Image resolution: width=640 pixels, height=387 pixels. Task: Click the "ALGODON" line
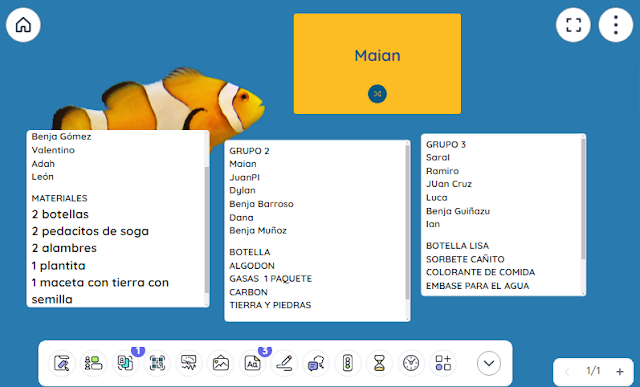tap(252, 266)
